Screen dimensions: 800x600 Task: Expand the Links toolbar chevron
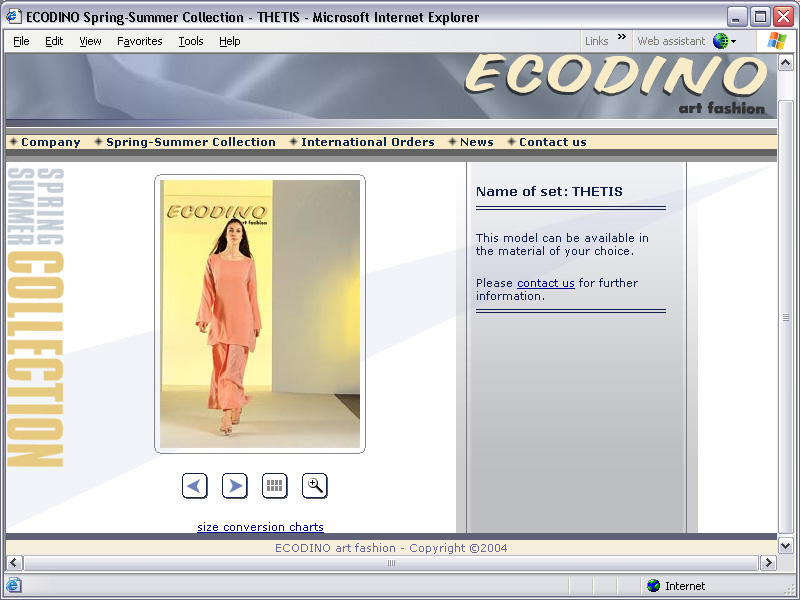click(x=621, y=37)
